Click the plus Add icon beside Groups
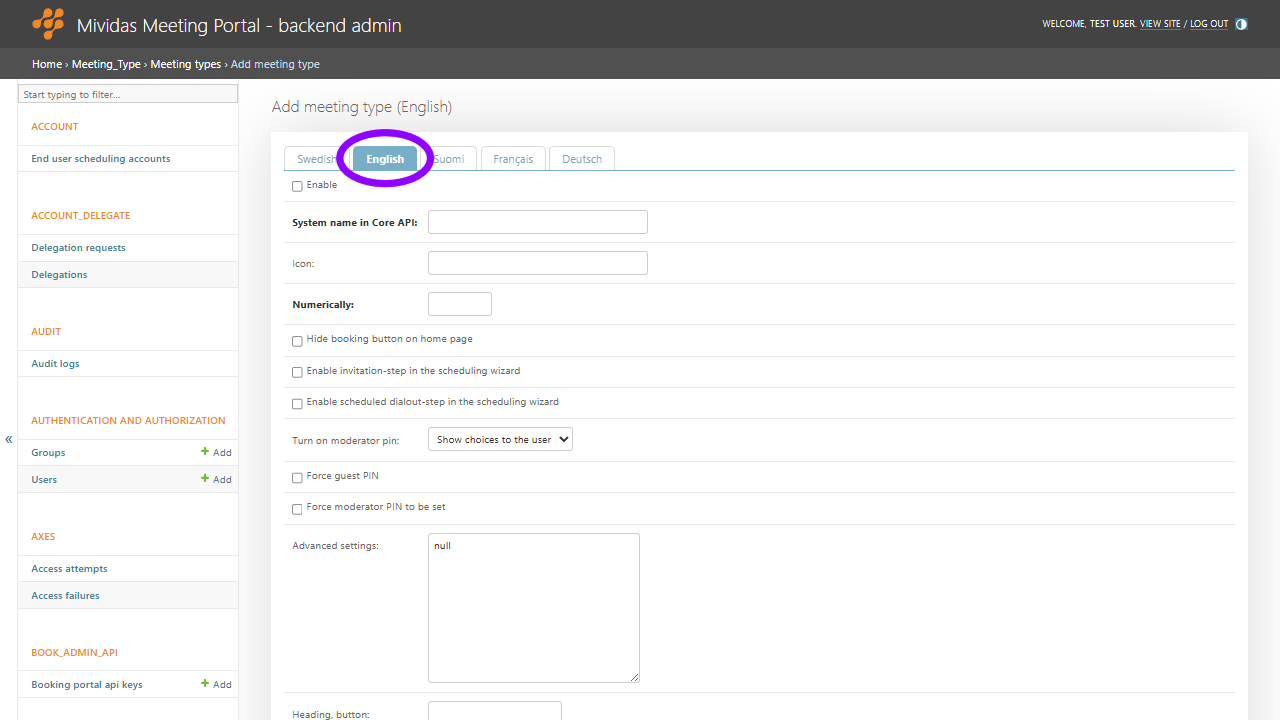This screenshot has height=720, width=1280. 216,452
